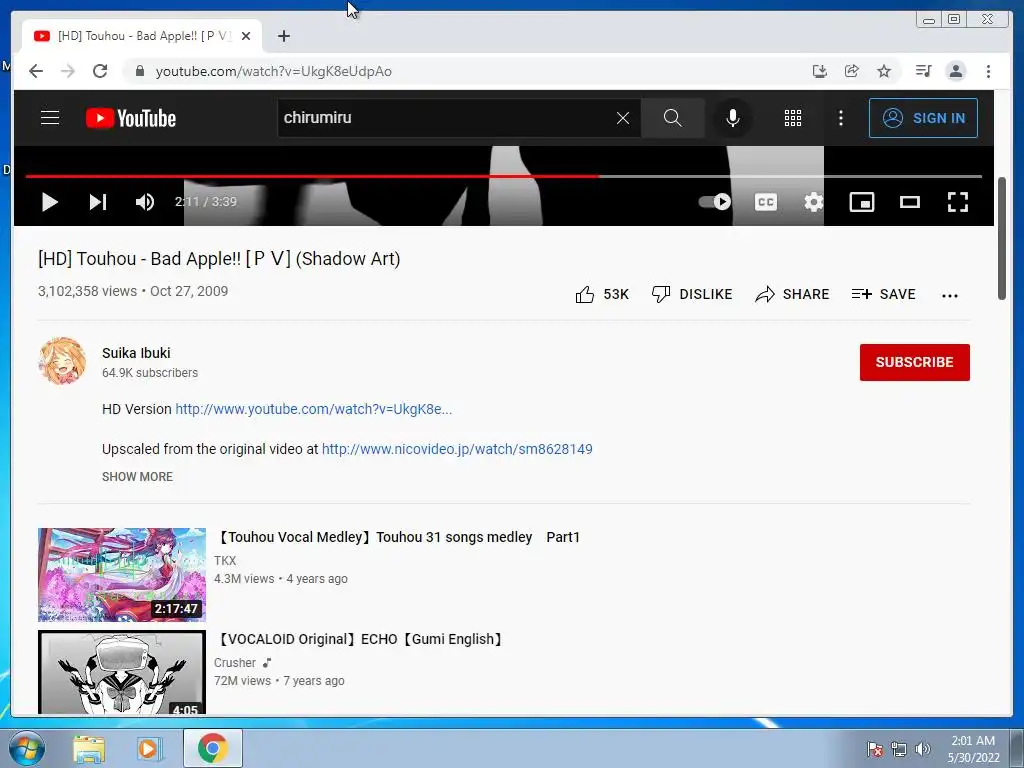
Task: Mute the video volume
Action: pyautogui.click(x=144, y=202)
